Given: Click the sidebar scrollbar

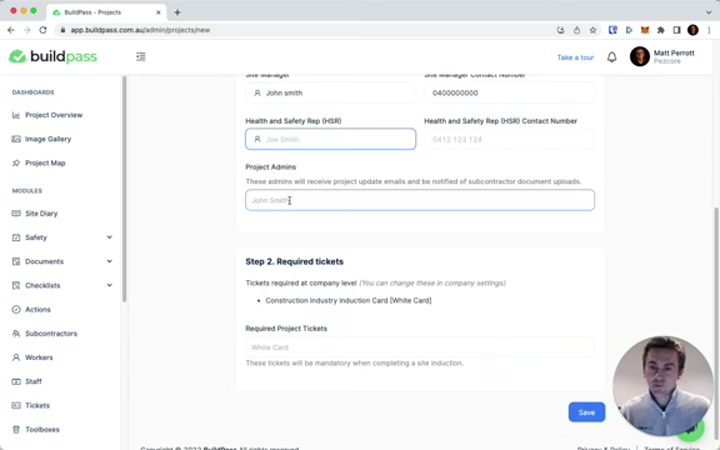Looking at the screenshot, I should 124,188.
